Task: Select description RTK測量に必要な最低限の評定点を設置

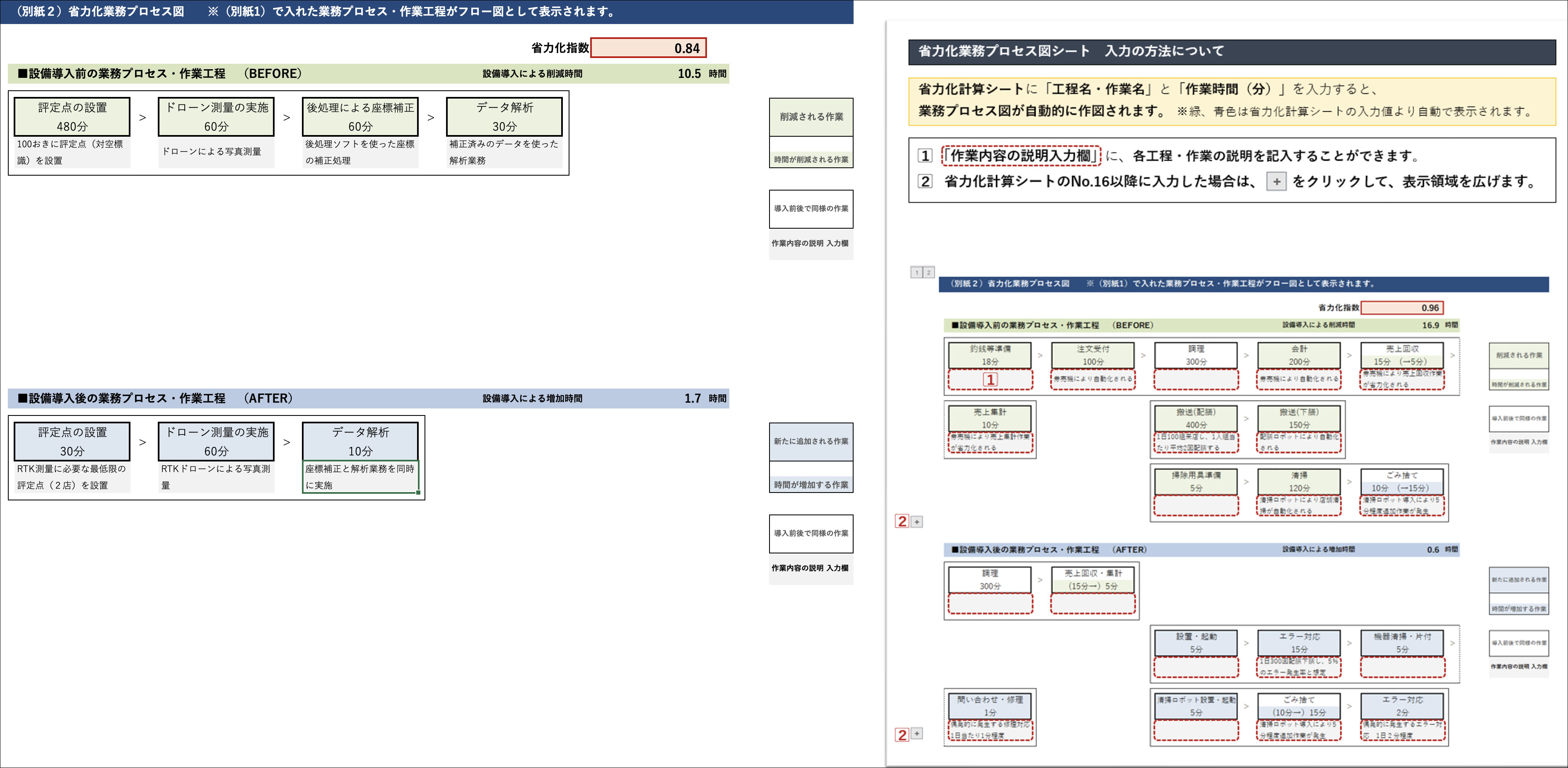Action: [72, 477]
